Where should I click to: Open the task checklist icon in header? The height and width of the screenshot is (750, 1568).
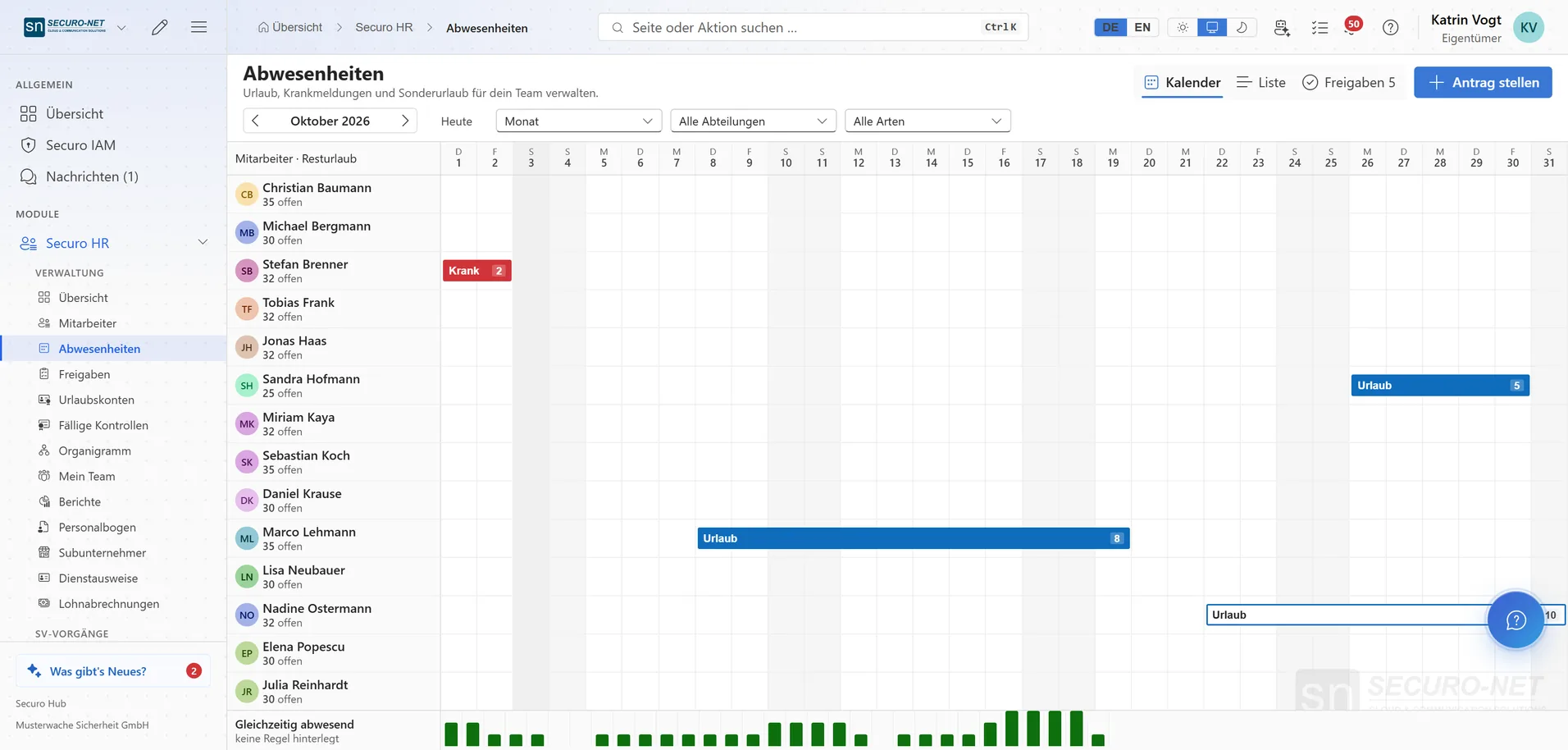[1320, 27]
